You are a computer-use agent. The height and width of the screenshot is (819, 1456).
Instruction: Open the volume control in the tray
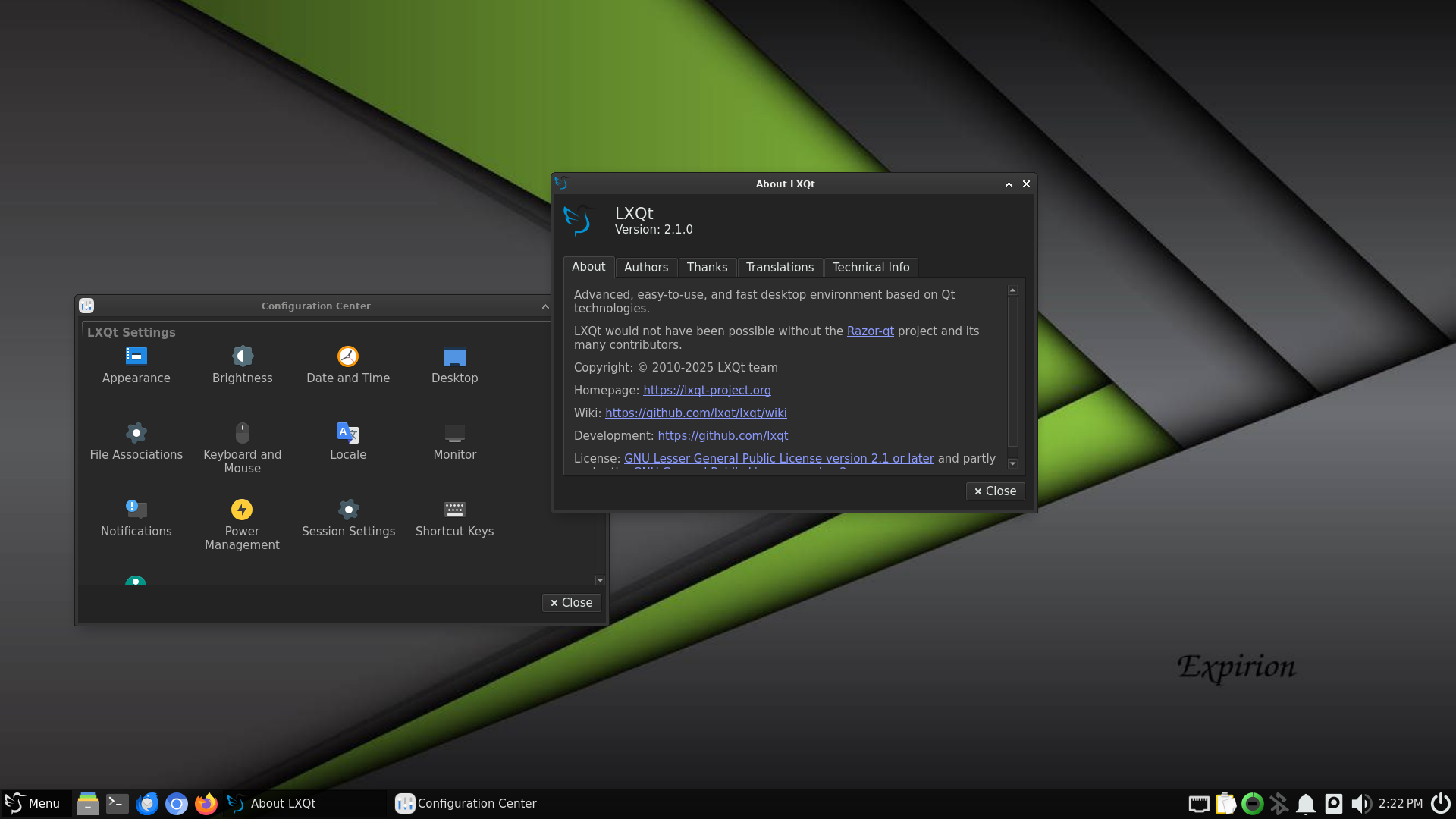click(x=1361, y=803)
